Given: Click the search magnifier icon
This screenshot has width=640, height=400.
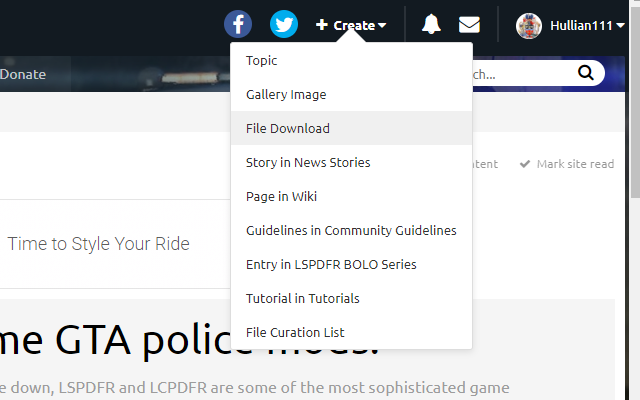Looking at the screenshot, I should click(x=586, y=73).
